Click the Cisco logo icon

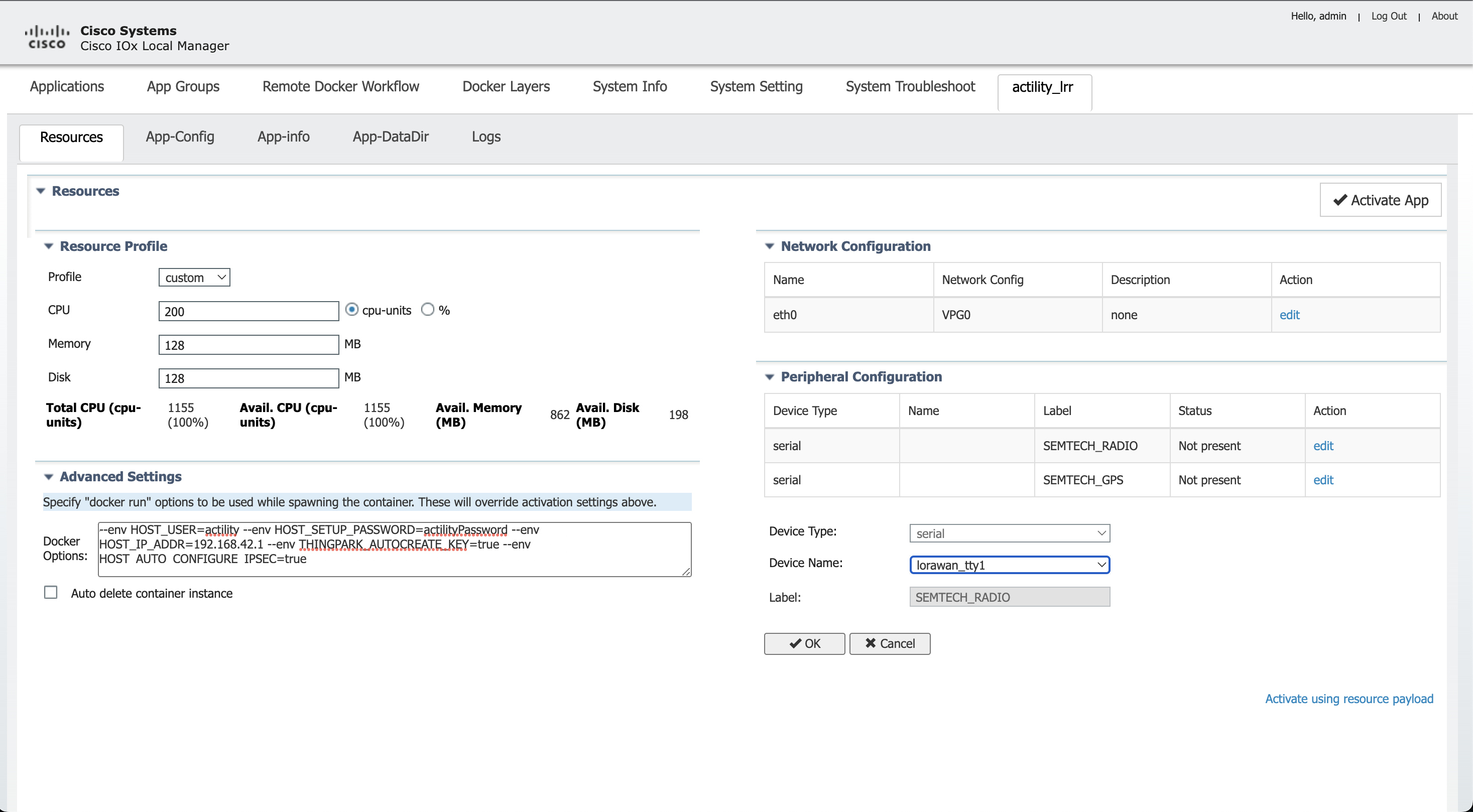tap(47, 37)
